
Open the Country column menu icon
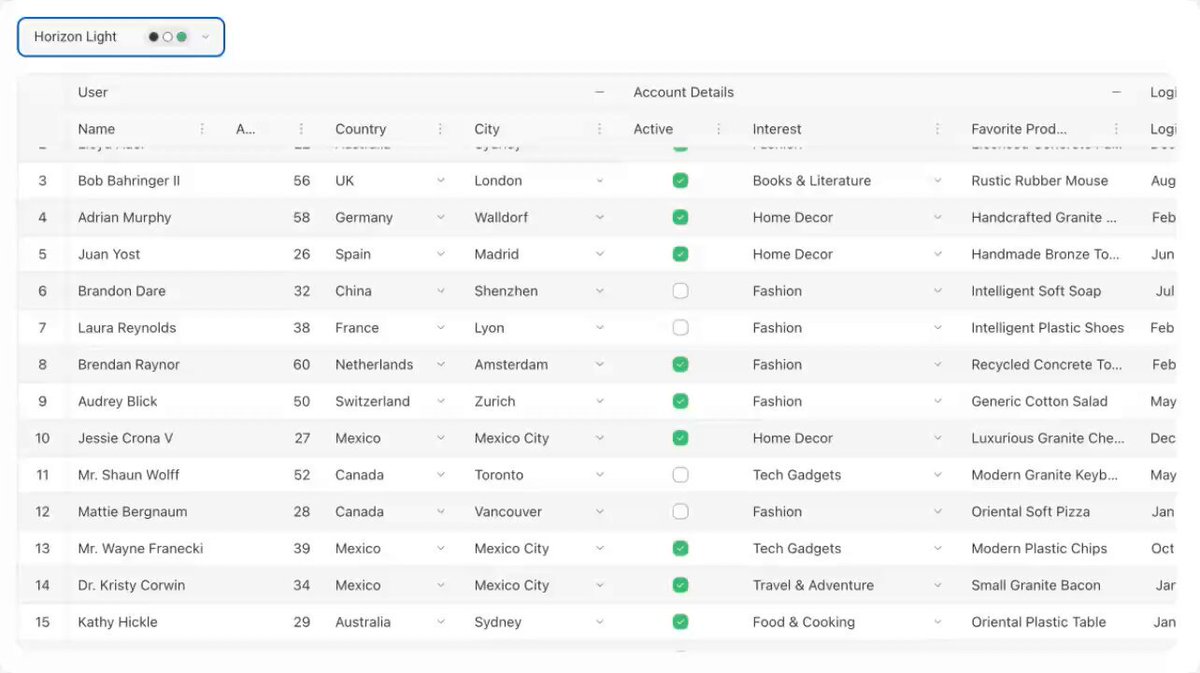tap(440, 129)
